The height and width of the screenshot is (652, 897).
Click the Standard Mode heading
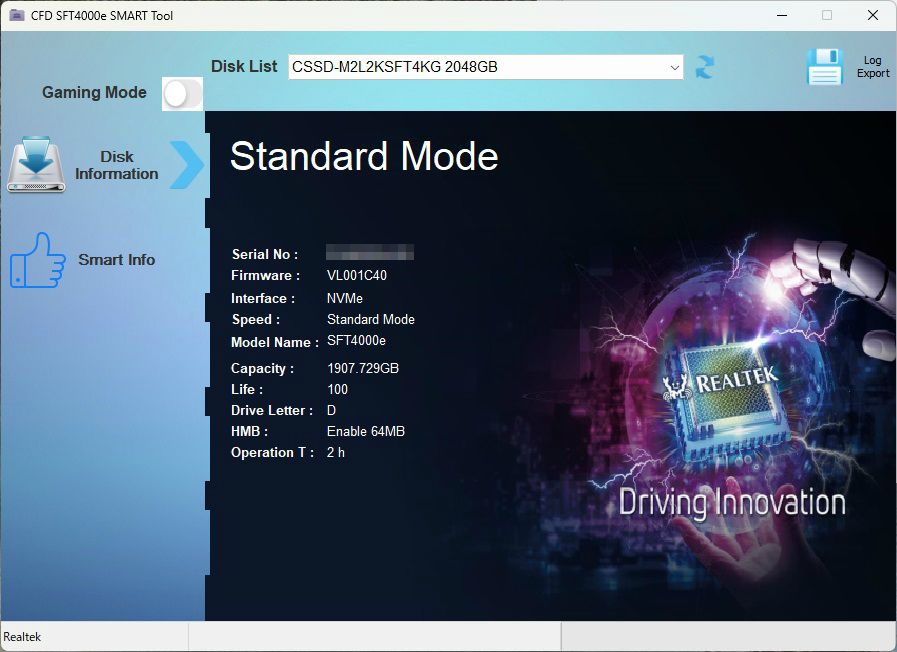pyautogui.click(x=364, y=157)
